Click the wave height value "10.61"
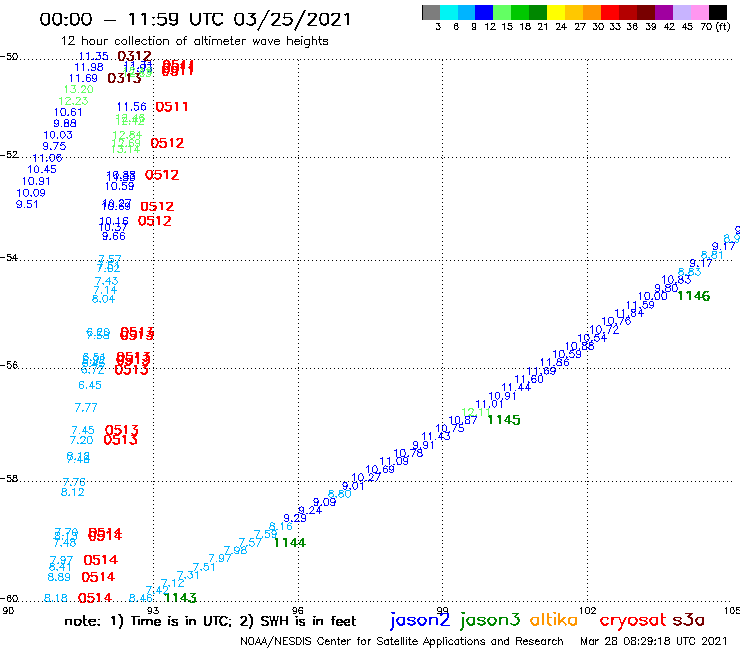The width and height of the screenshot is (740, 650). [x=68, y=112]
